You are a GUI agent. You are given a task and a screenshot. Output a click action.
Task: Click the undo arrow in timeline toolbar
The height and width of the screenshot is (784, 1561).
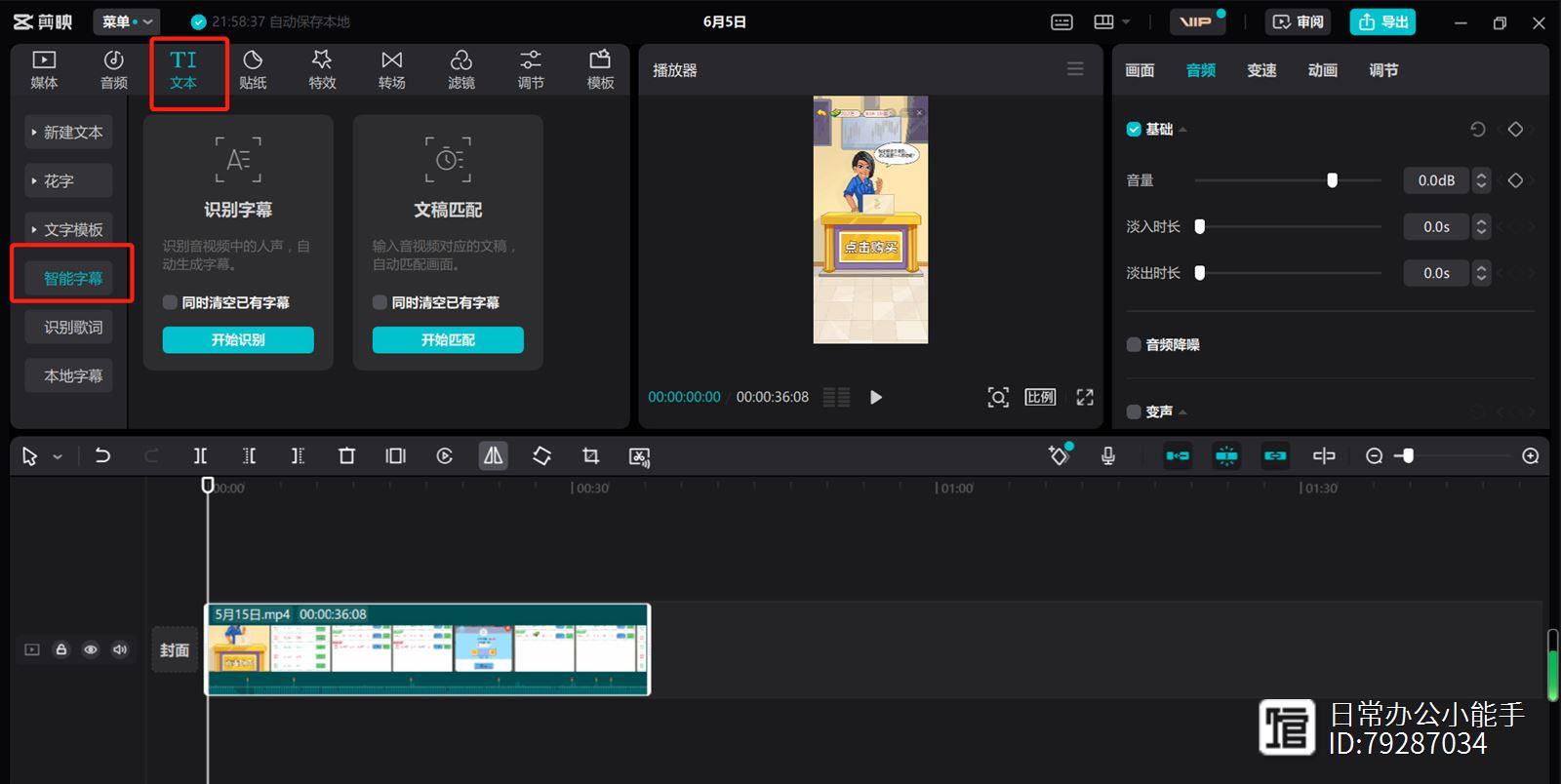(x=102, y=455)
